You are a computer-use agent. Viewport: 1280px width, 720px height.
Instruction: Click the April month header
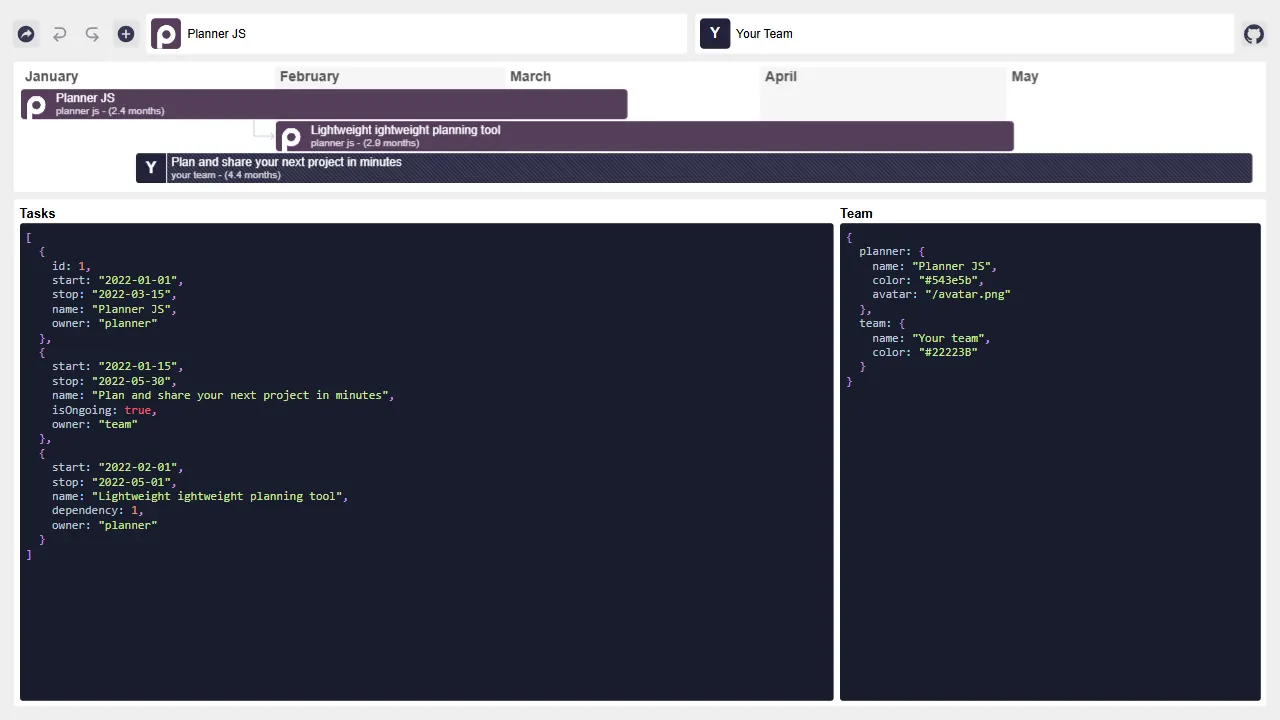[781, 76]
